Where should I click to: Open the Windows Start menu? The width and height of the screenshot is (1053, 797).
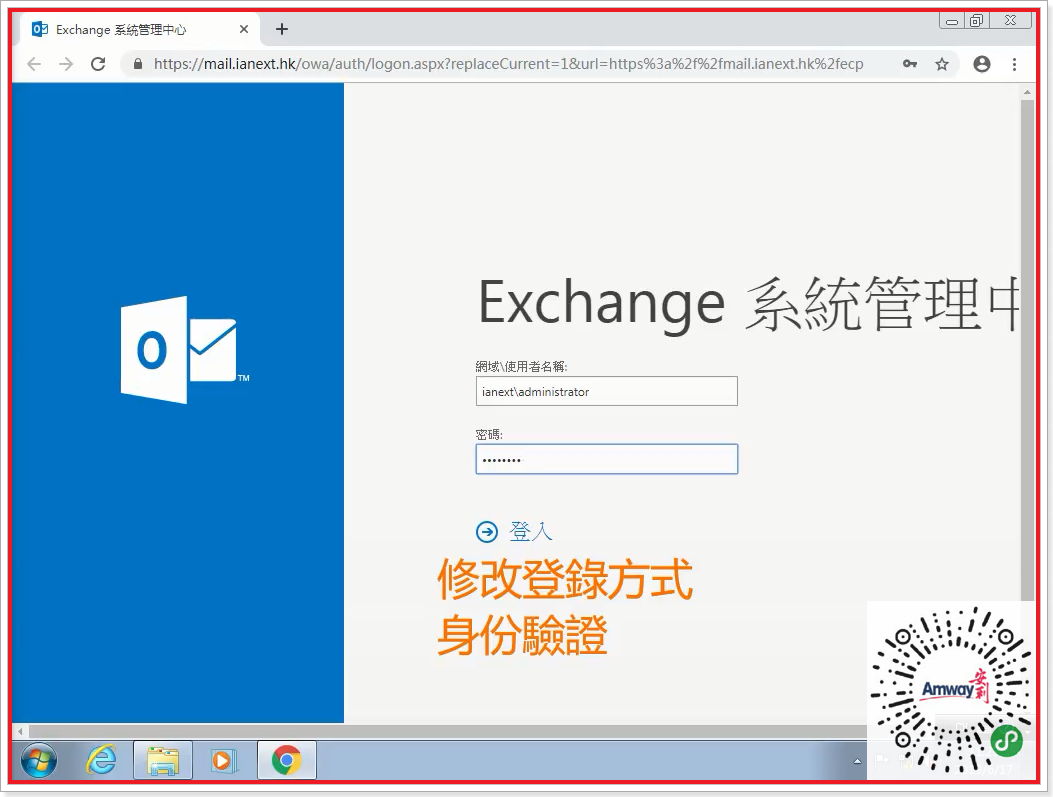(x=39, y=760)
